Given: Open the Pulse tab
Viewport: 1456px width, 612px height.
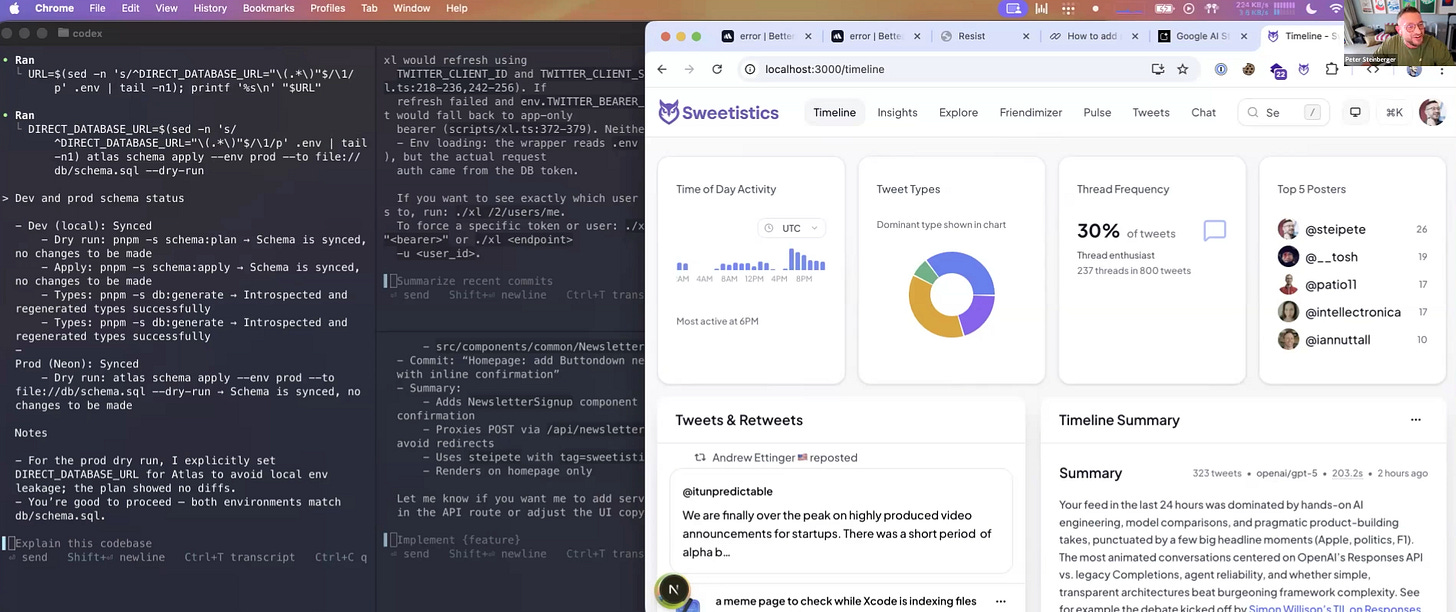Looking at the screenshot, I should (x=1097, y=112).
